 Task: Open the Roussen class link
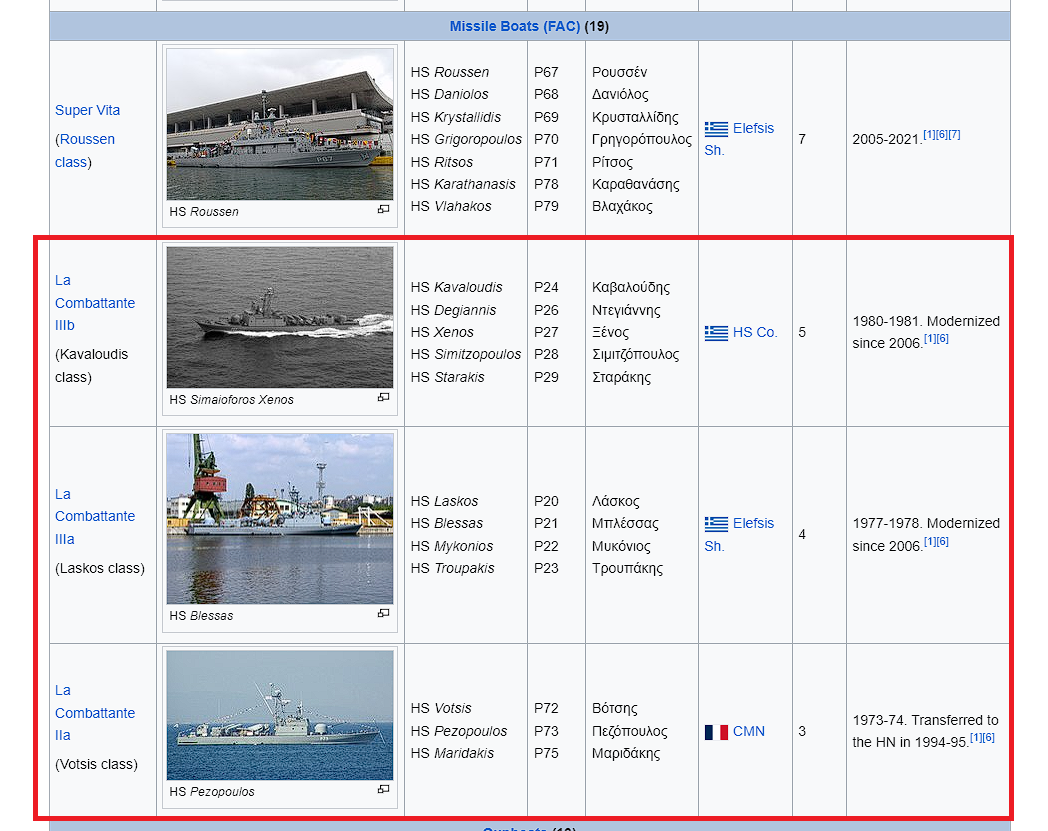pyautogui.click(x=85, y=150)
